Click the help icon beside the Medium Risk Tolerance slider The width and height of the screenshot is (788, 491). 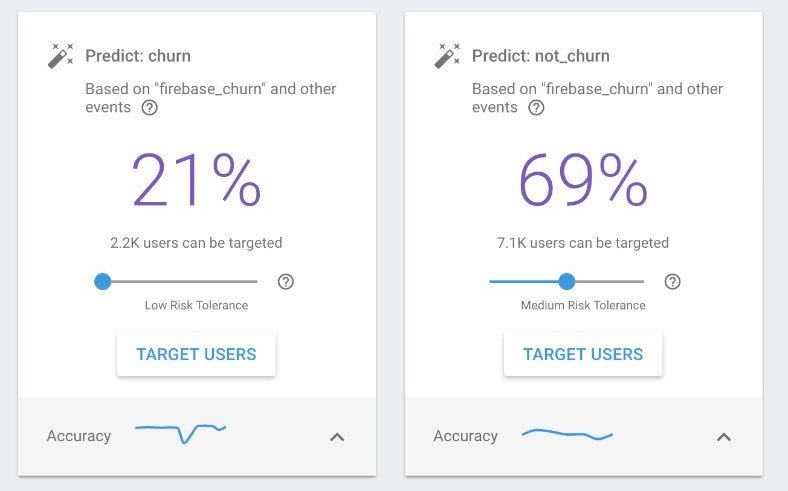[672, 281]
